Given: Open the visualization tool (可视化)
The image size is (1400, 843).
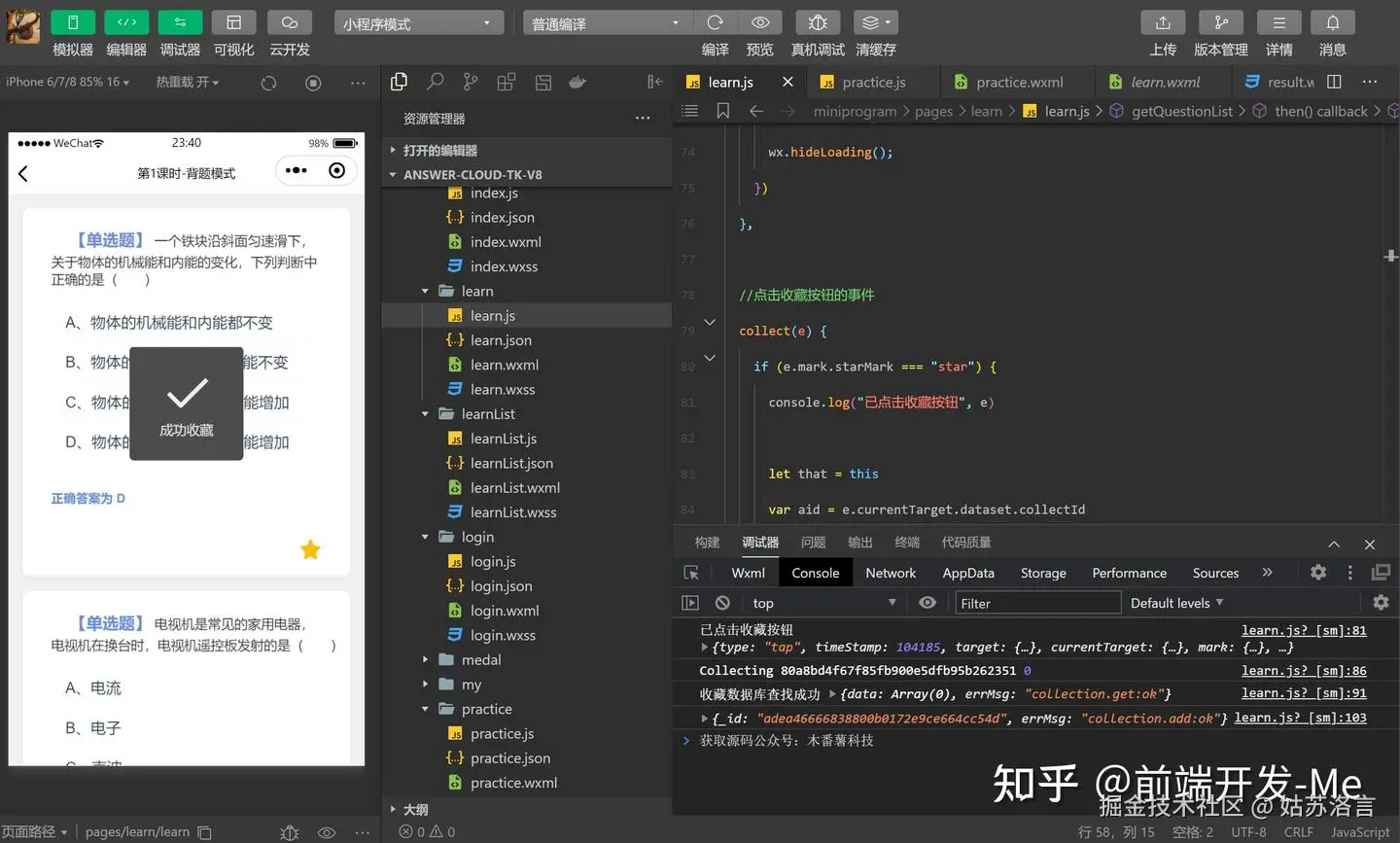Looking at the screenshot, I should coord(233,22).
